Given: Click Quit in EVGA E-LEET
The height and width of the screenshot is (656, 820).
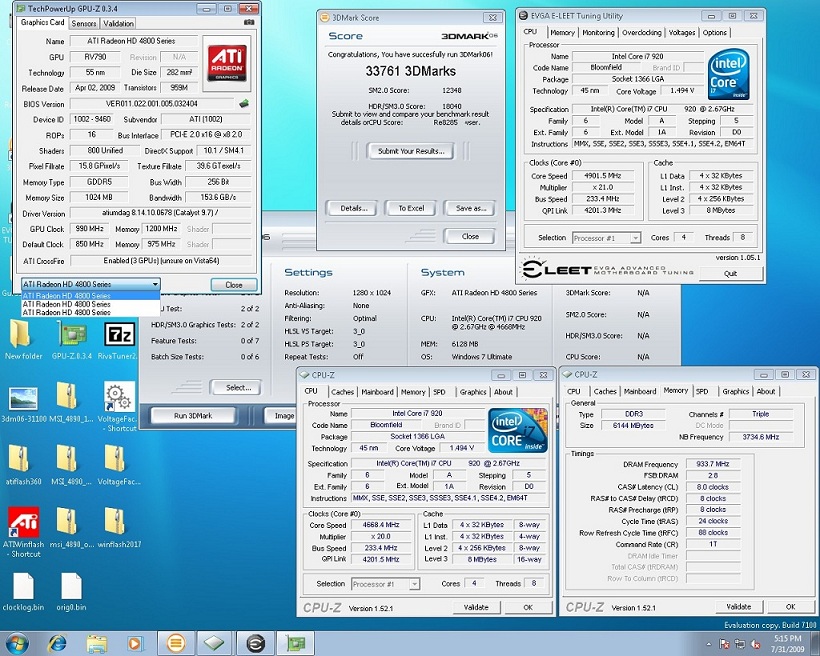Looking at the screenshot, I should 731,273.
